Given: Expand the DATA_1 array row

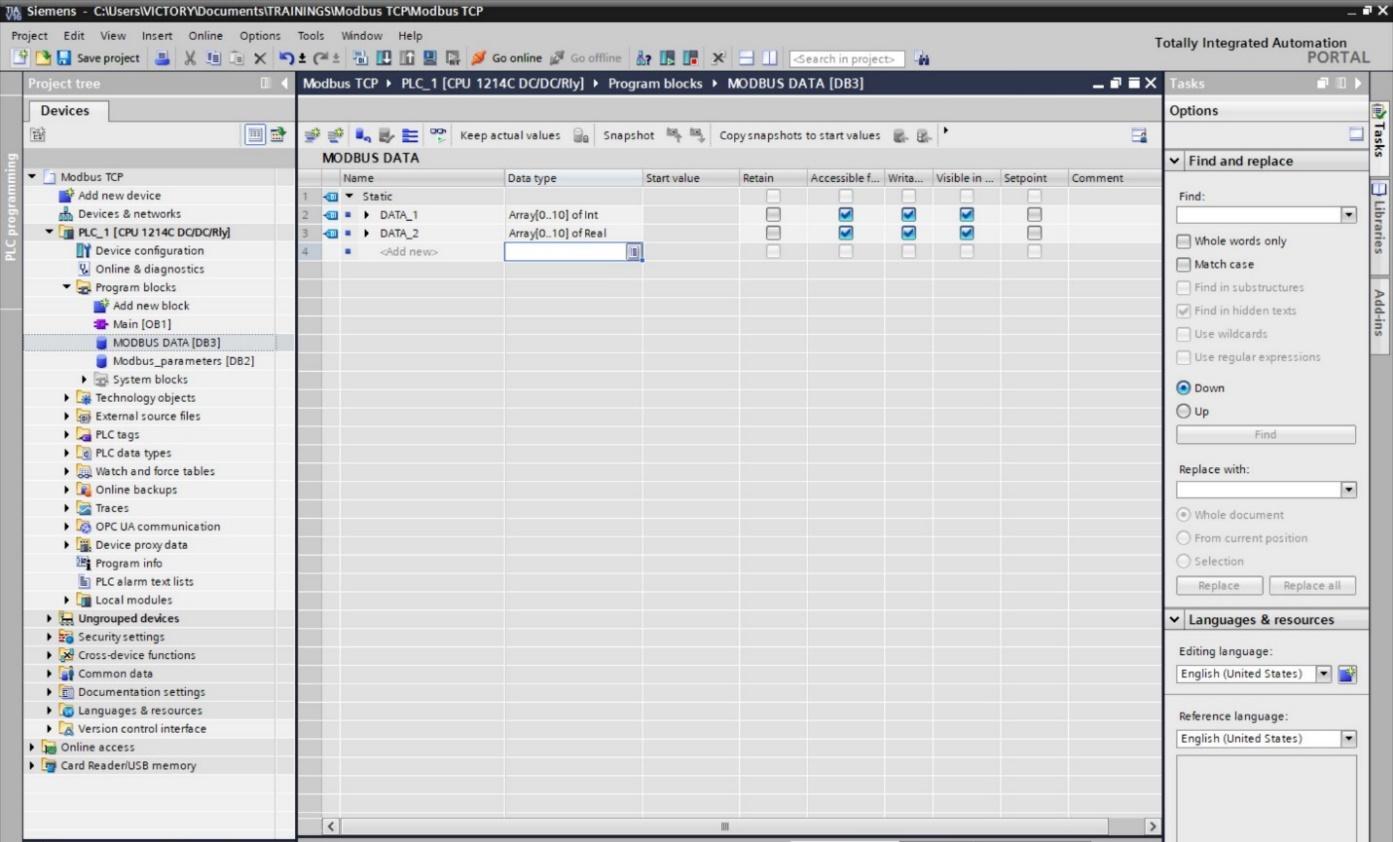Looking at the screenshot, I should pos(367,215).
